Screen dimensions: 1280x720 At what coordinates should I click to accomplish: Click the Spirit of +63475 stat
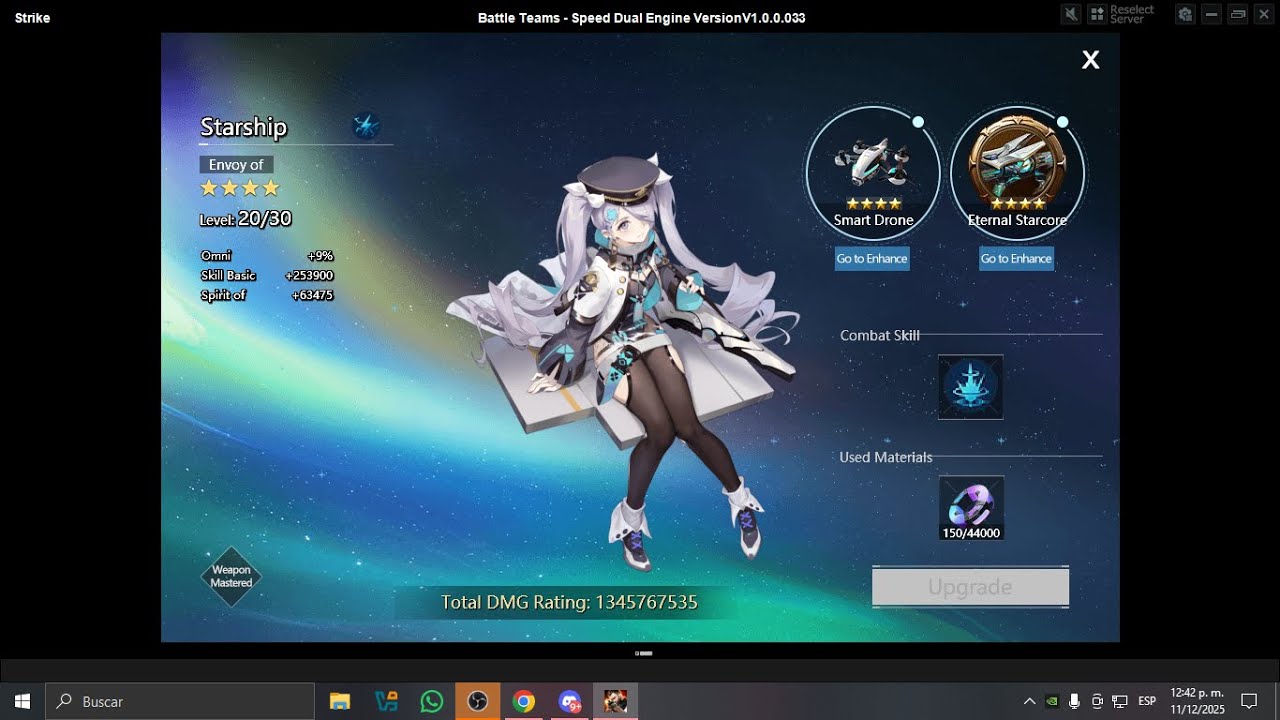click(x=267, y=296)
